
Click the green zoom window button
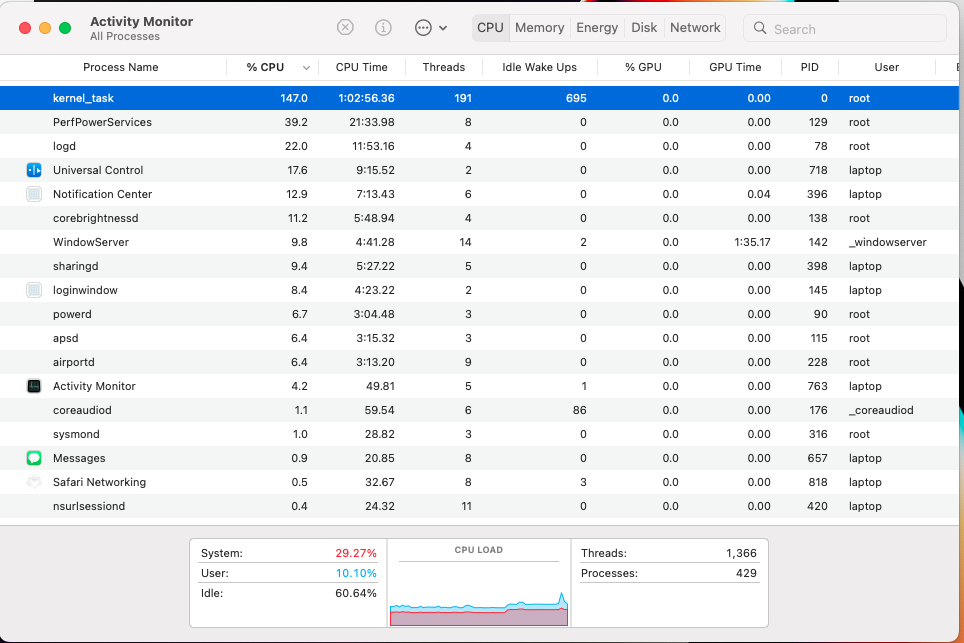[65, 28]
